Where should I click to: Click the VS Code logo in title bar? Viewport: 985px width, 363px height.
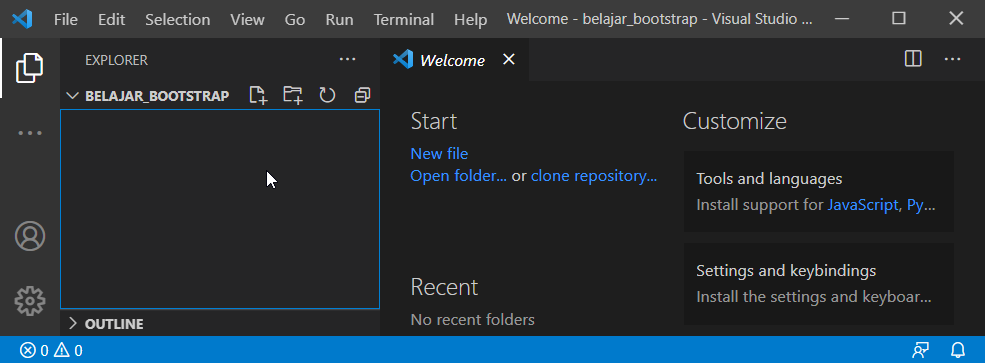(x=22, y=19)
